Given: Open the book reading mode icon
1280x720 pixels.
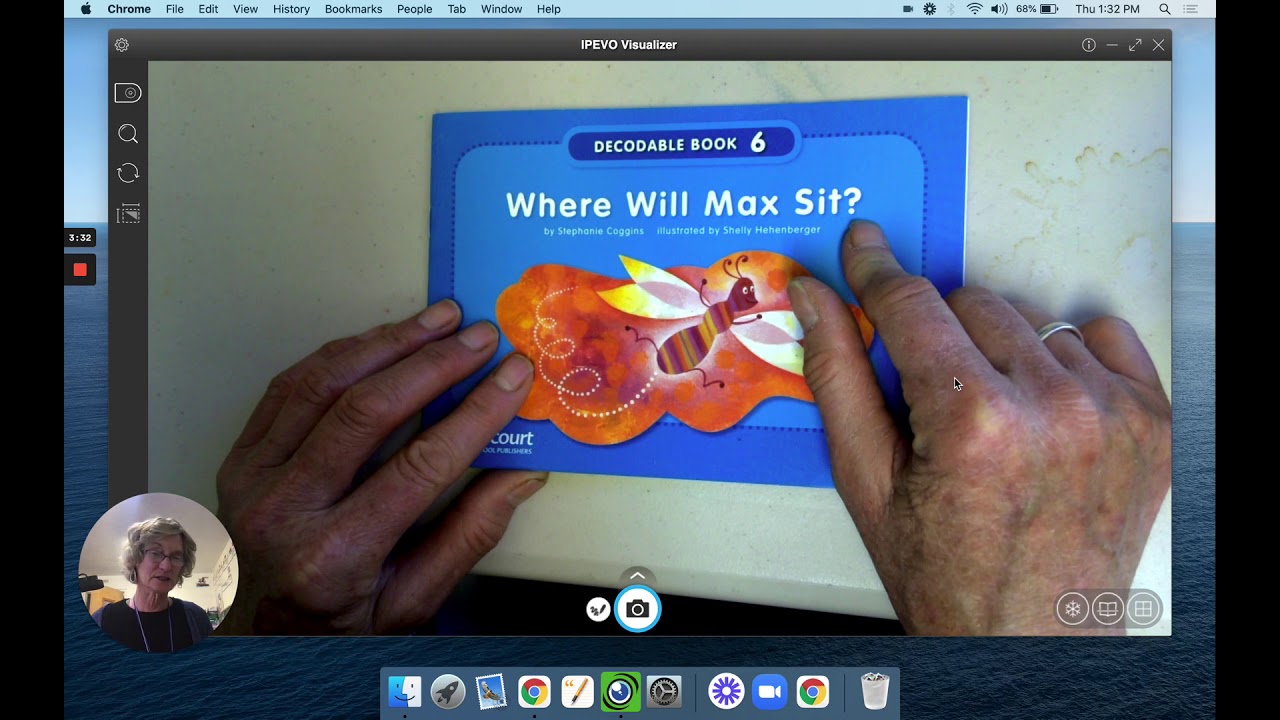Looking at the screenshot, I should pos(1108,608).
